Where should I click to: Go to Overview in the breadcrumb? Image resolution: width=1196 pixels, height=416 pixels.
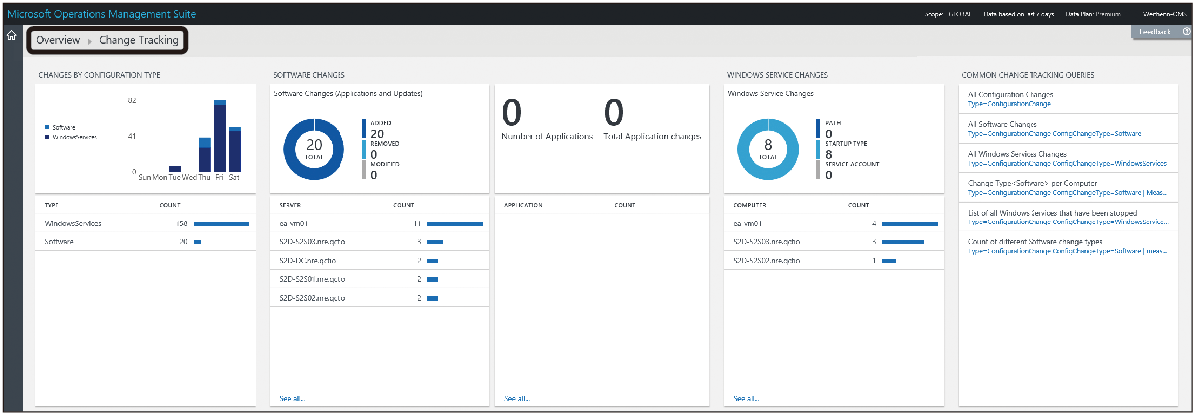[58, 41]
